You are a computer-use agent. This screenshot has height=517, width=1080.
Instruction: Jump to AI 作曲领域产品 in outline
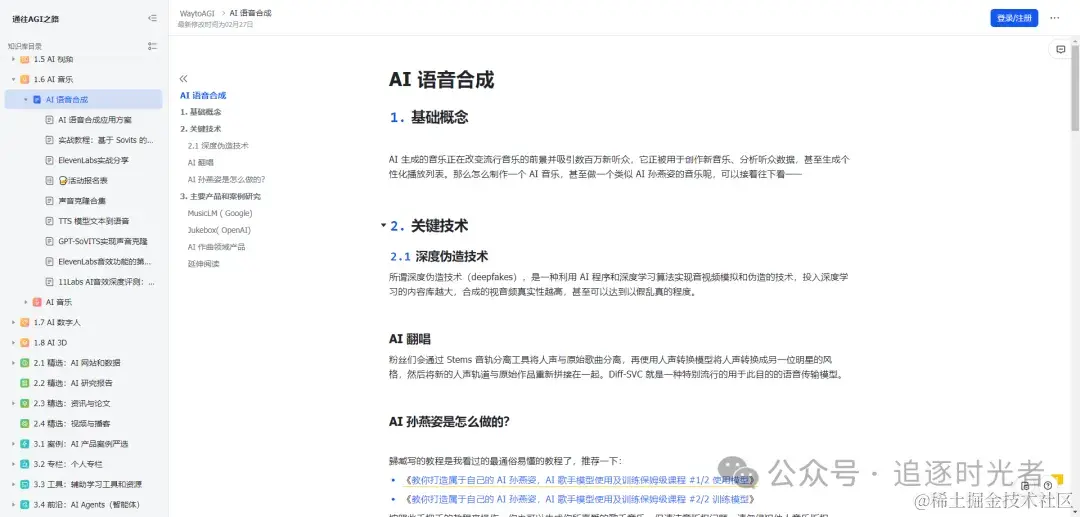(216, 246)
